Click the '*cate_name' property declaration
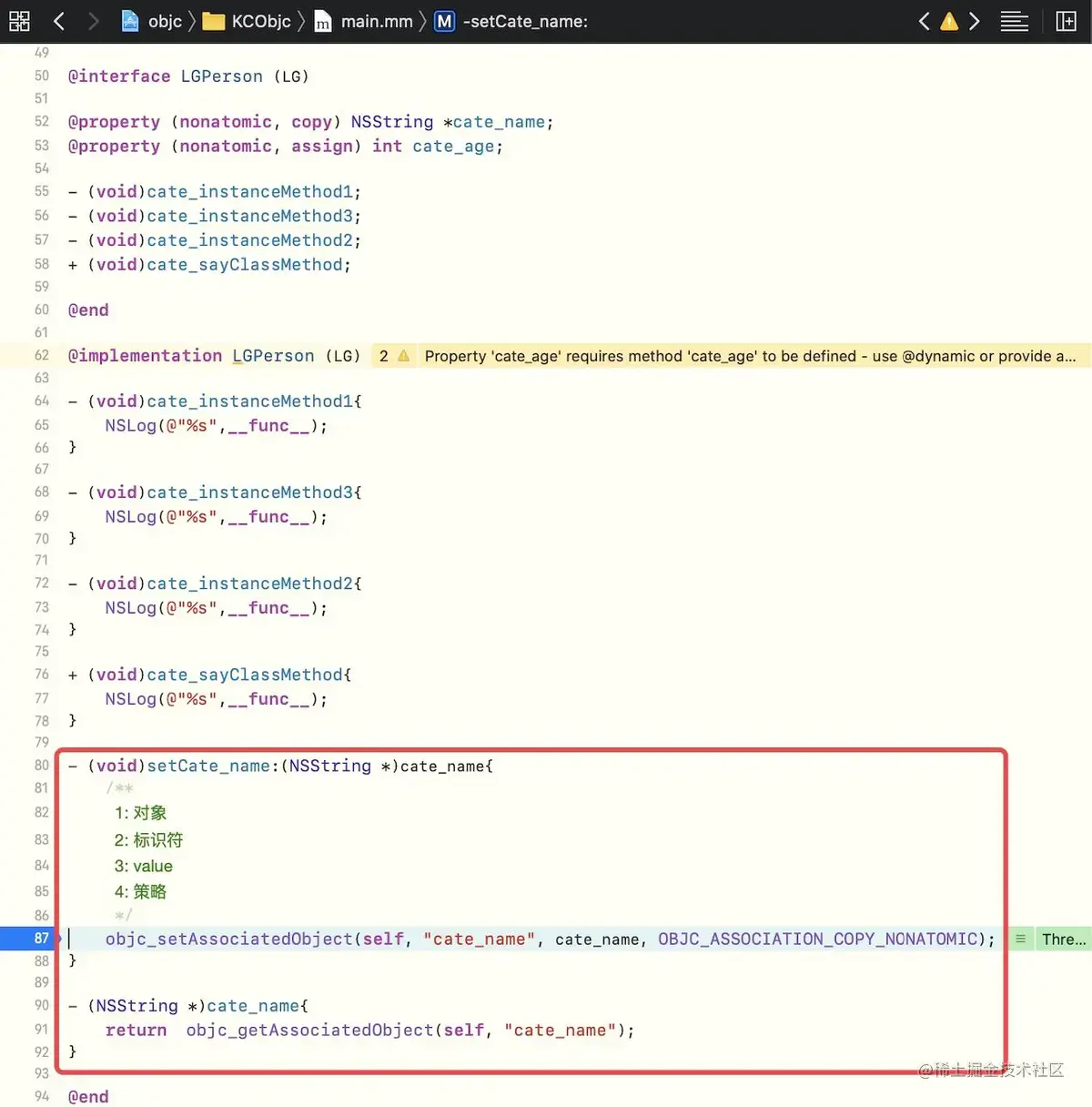The image size is (1092, 1107). click(x=498, y=122)
